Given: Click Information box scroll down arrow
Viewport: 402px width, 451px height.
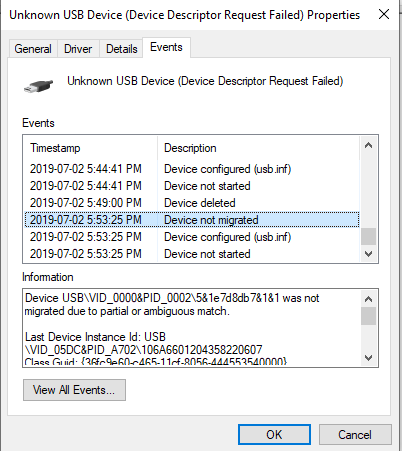Looking at the screenshot, I should click(368, 358).
